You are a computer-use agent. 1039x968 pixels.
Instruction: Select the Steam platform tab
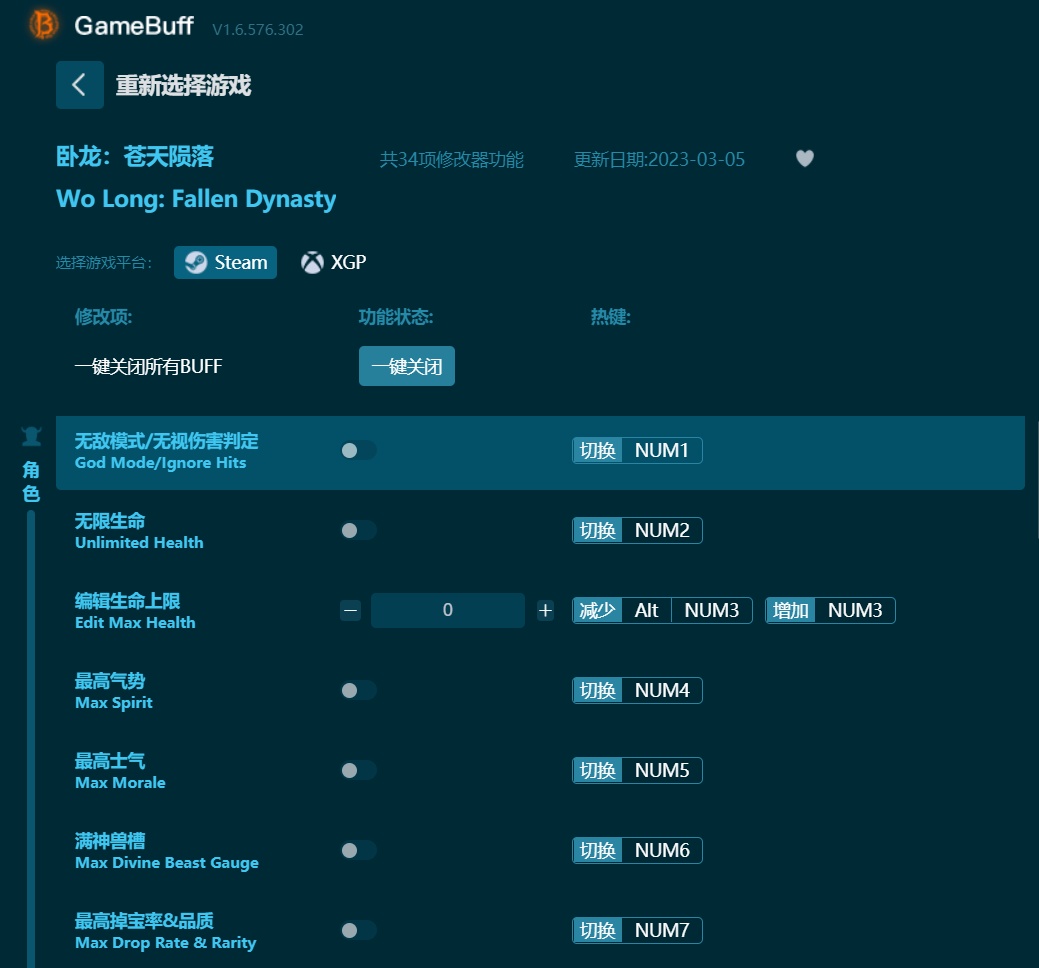pos(225,262)
